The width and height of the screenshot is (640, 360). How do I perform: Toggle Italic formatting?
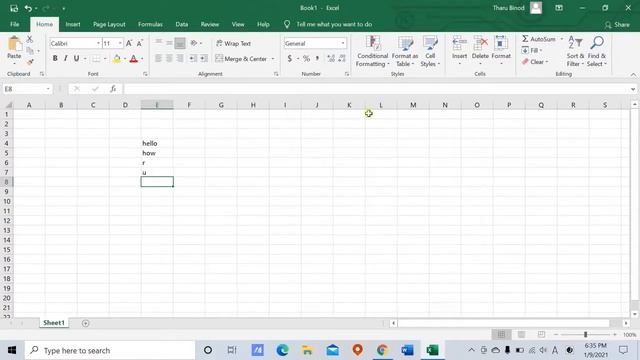(65, 58)
